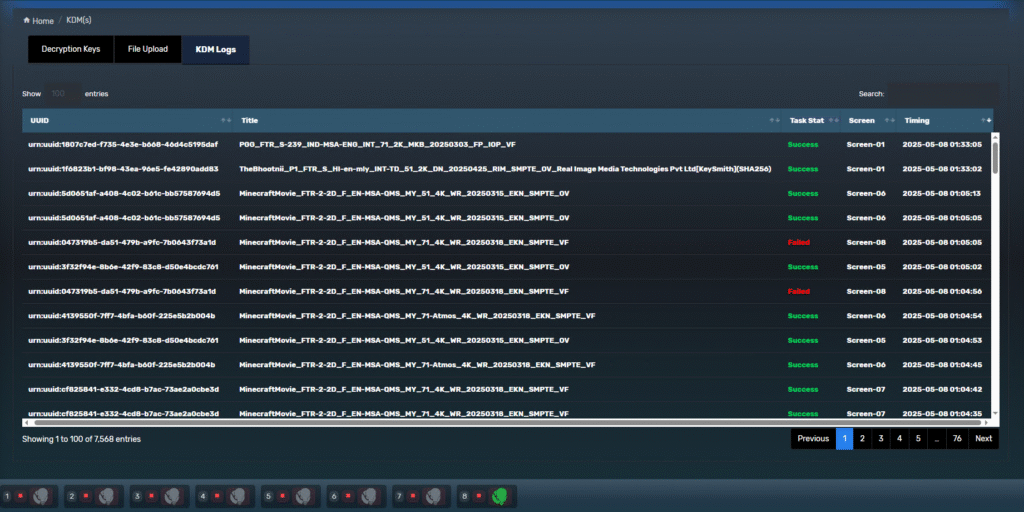Click the Home icon in breadcrumb
The height and width of the screenshot is (512, 1024).
click(27, 20)
